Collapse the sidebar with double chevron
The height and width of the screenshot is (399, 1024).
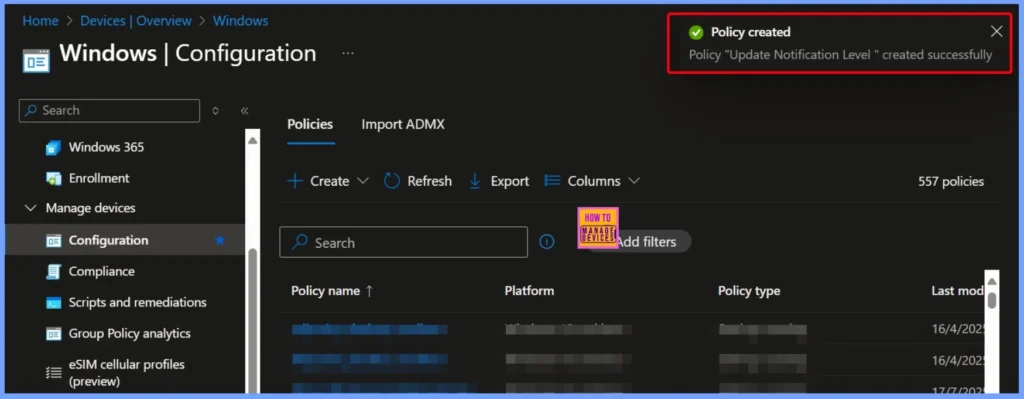click(x=244, y=111)
